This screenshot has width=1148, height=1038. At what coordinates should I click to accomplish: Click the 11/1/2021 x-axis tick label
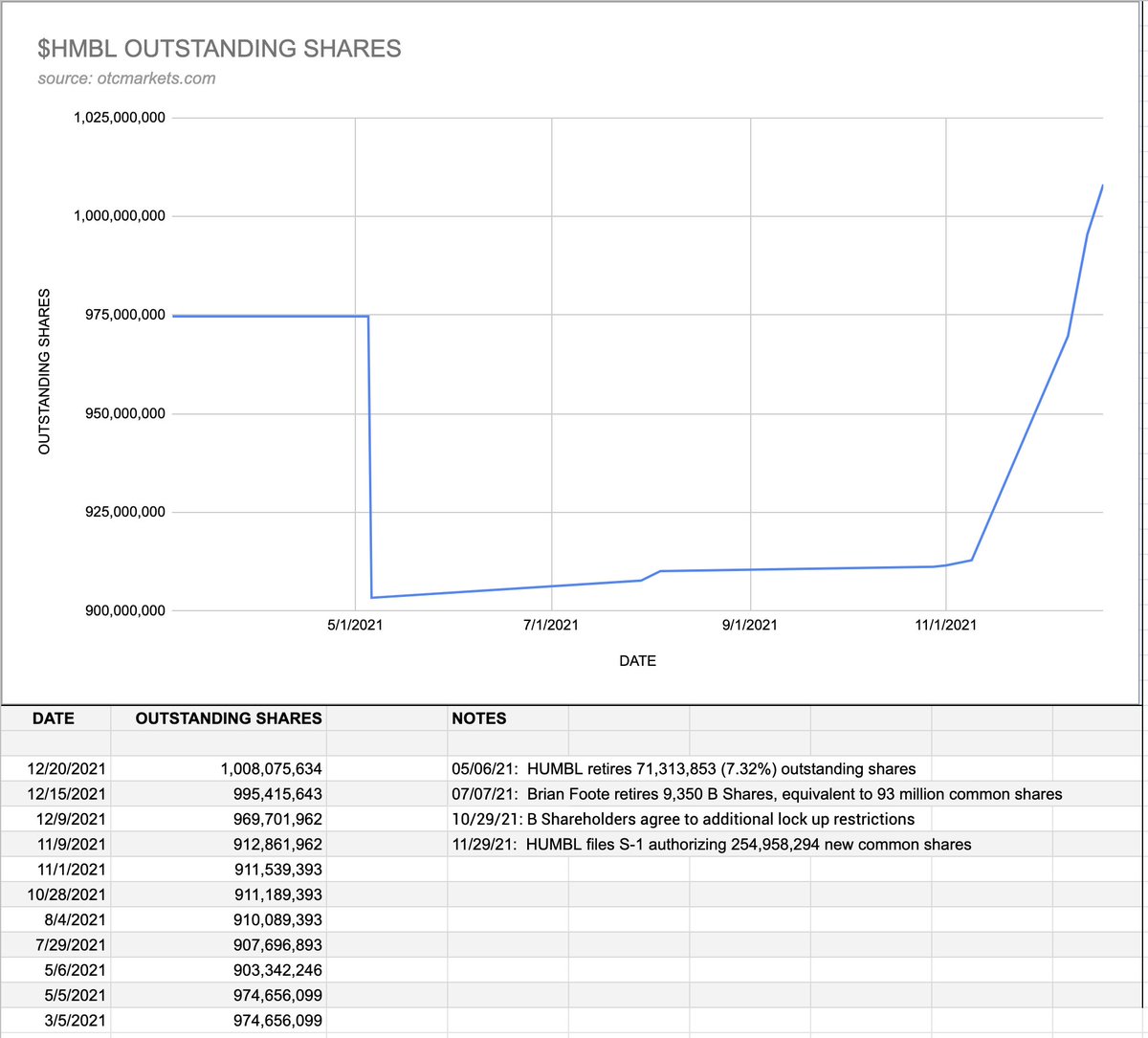tap(945, 625)
